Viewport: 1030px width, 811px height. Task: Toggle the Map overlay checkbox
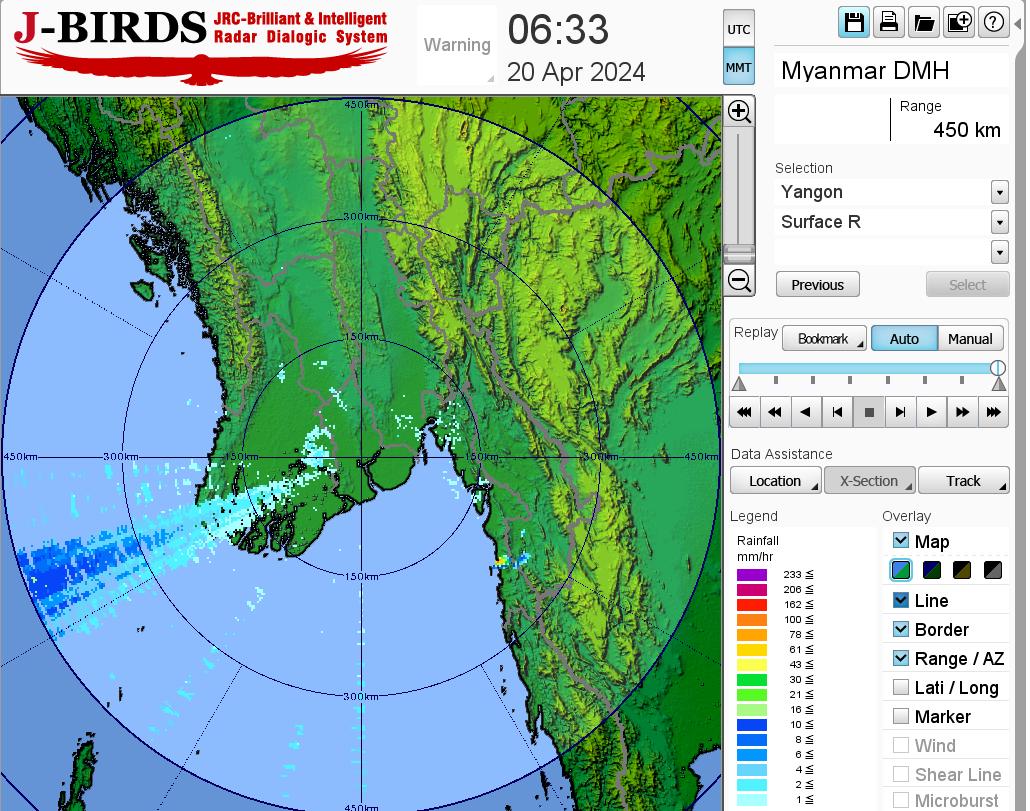(901, 540)
